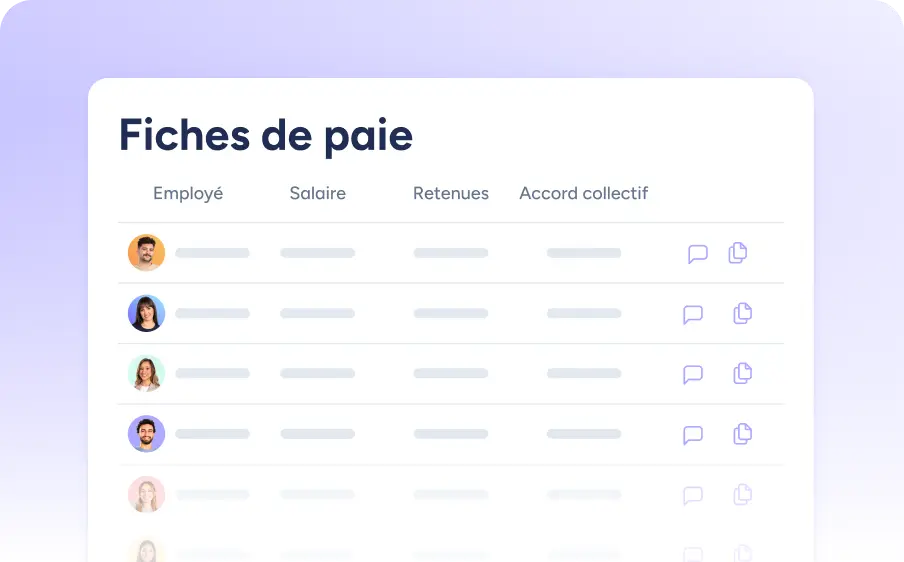Open comments for the dark-haired woman's row
The width and height of the screenshot is (904, 562).
pyautogui.click(x=692, y=314)
